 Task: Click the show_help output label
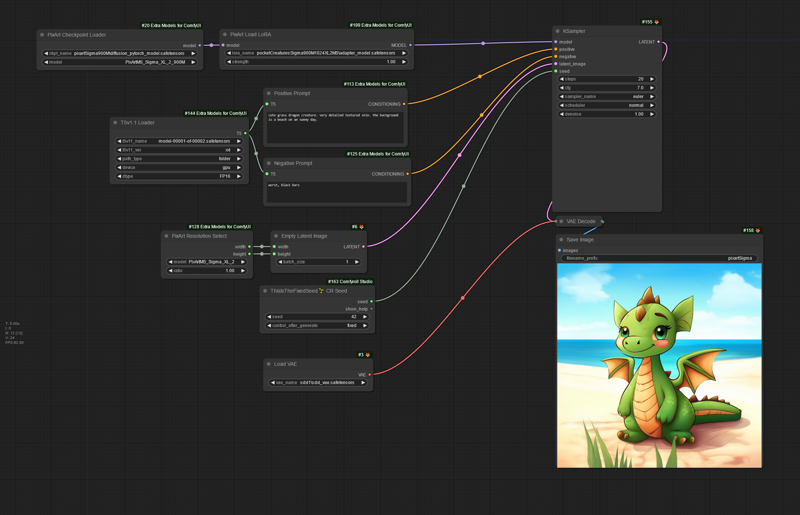pyautogui.click(x=356, y=309)
